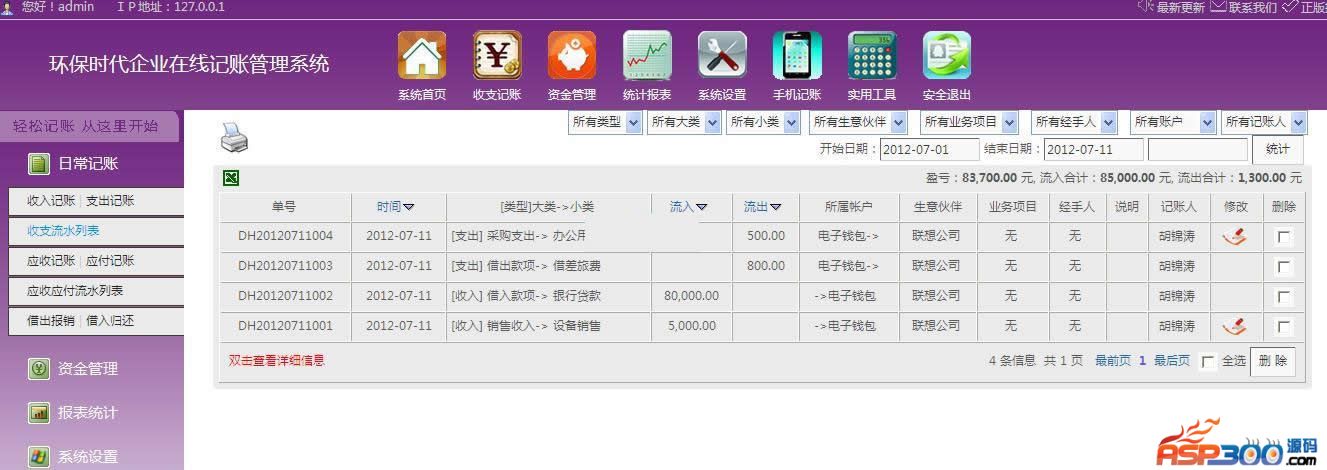Viewport: 1327px width, 470px height.
Task: Open 借入归还 in the sidebar
Action: pos(110,321)
